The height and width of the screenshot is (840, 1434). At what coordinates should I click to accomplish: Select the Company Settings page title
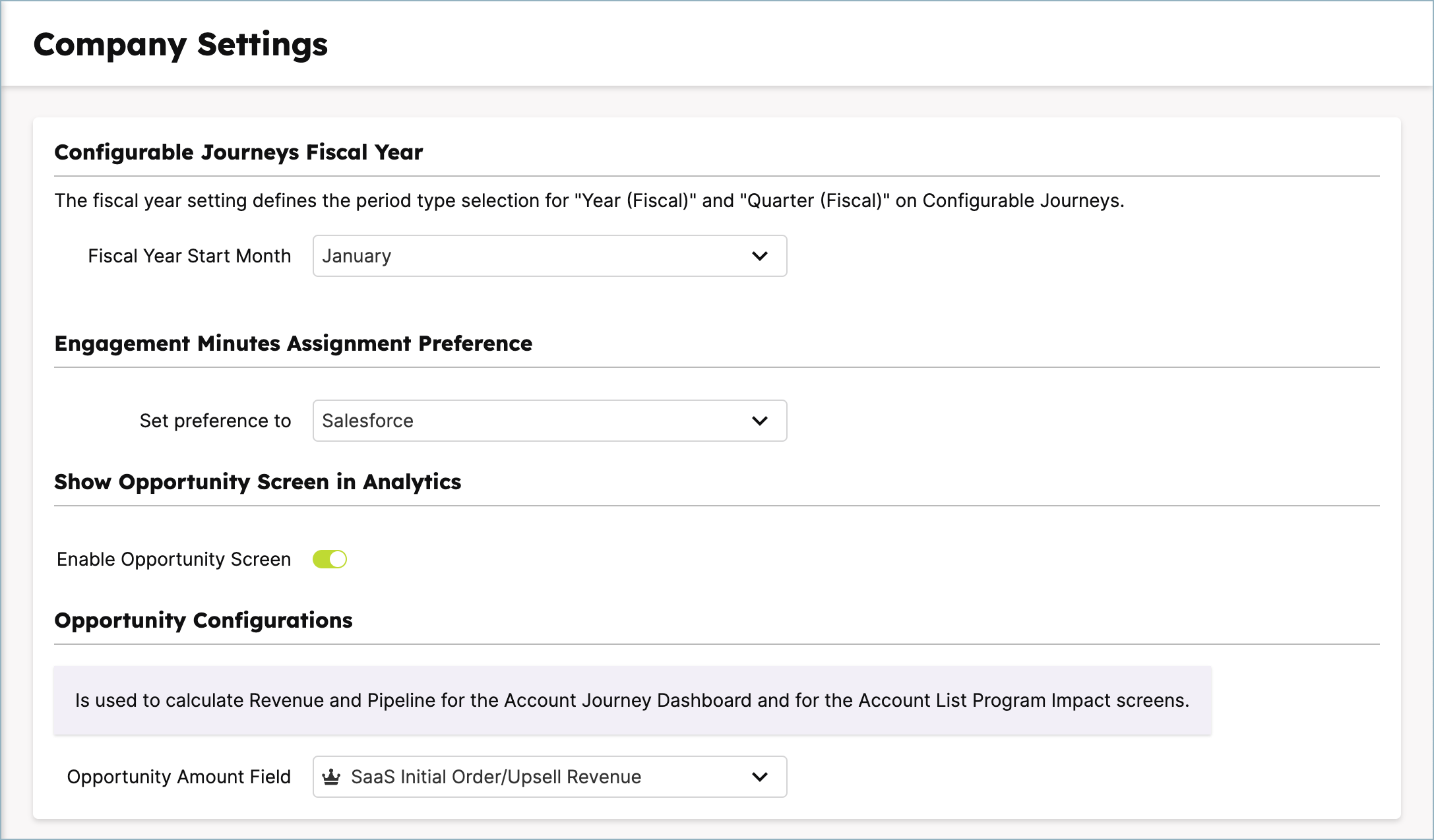[x=180, y=44]
